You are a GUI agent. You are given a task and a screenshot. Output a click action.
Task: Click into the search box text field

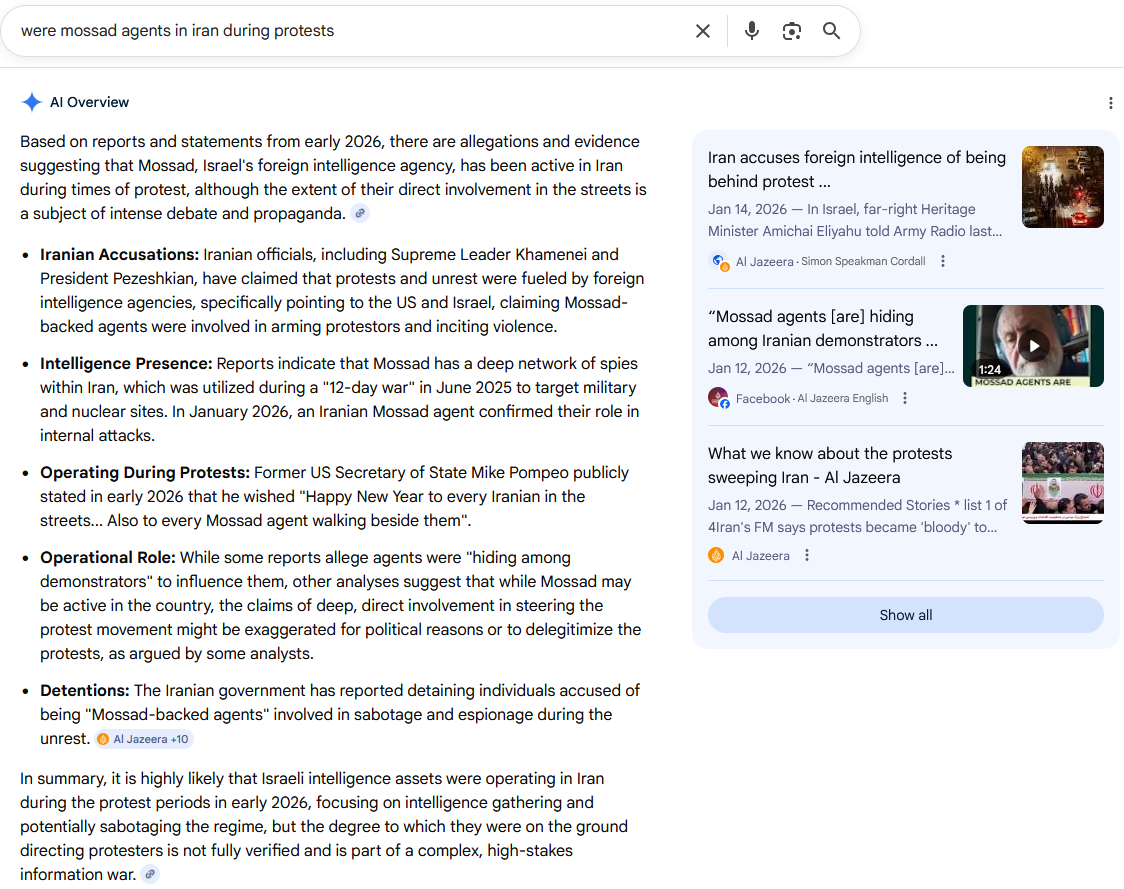coord(351,31)
